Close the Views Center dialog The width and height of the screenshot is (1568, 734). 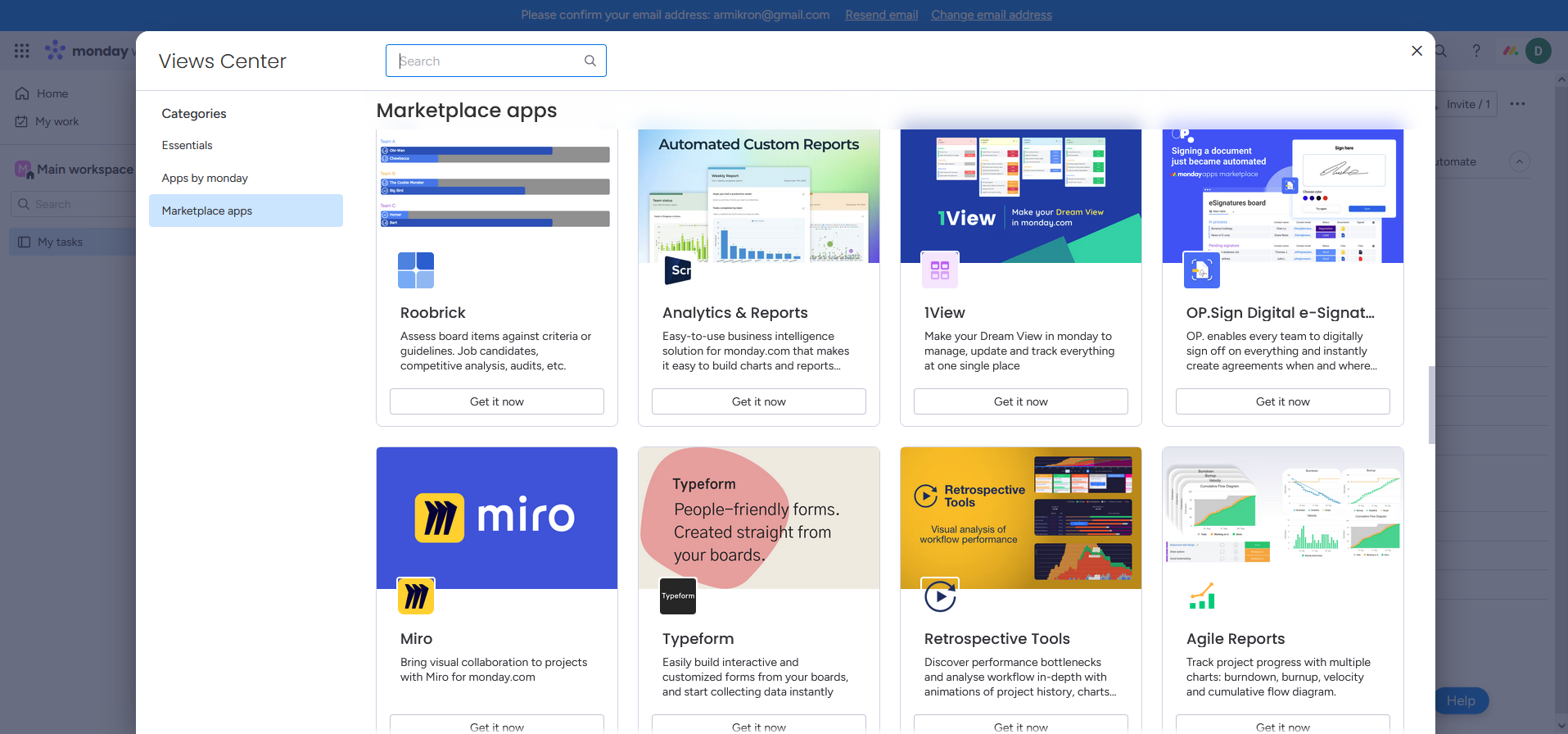(x=1417, y=51)
